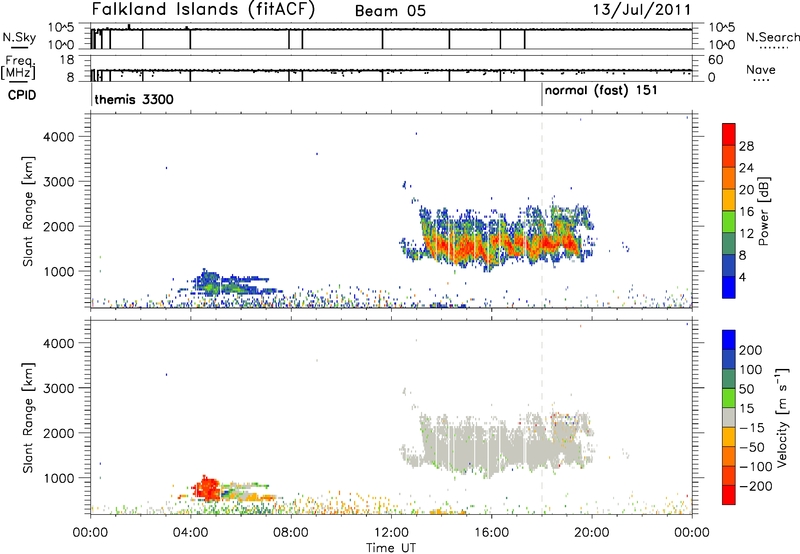
Task: Click the 'Velocity [m s-1]' colorbar label
Action: coord(782,417)
